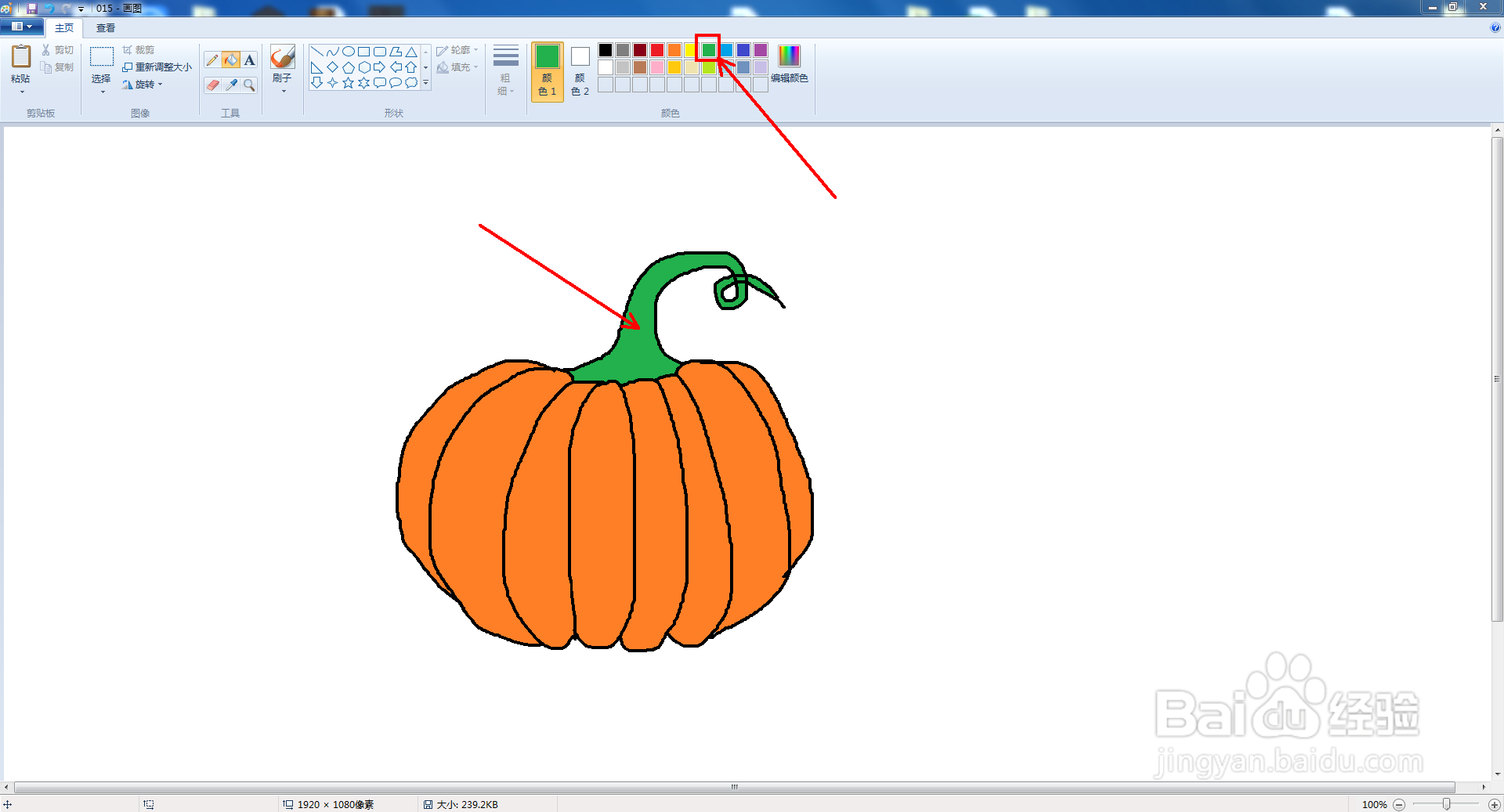Screen dimensions: 1504x812
Task: Select the Eraser tool
Action: point(212,85)
